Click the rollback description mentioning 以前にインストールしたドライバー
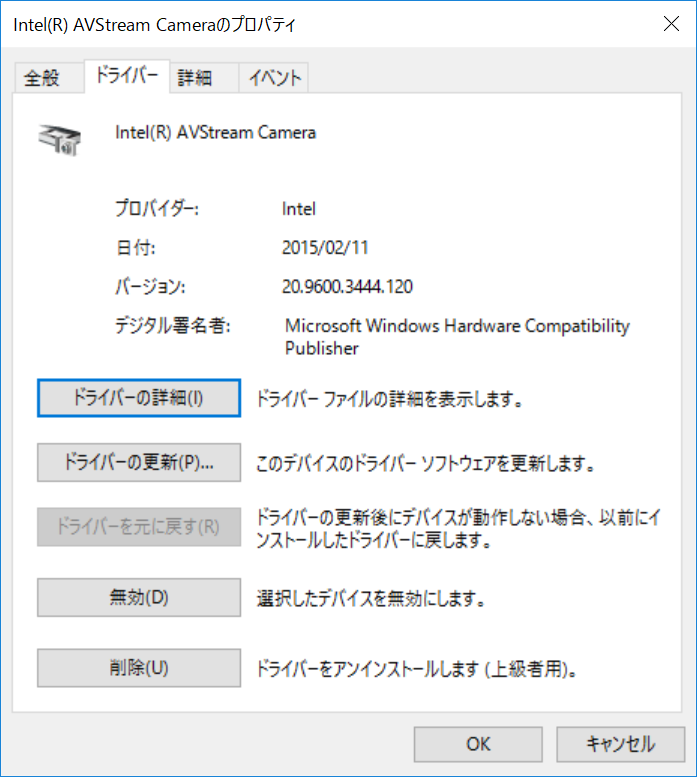Image resolution: width=697 pixels, height=777 pixels. coord(458,529)
